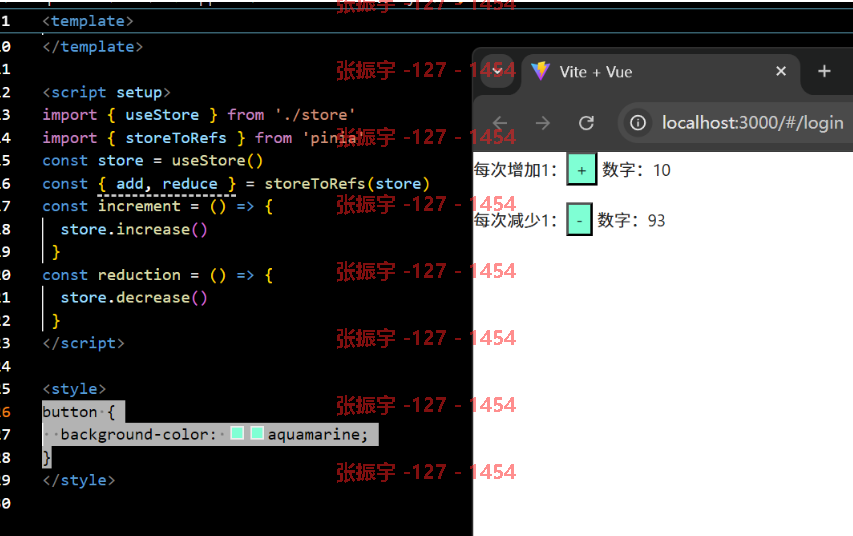Click 'storeToRefs(store)' call
This screenshot has height=536, width=853.
click(347, 183)
